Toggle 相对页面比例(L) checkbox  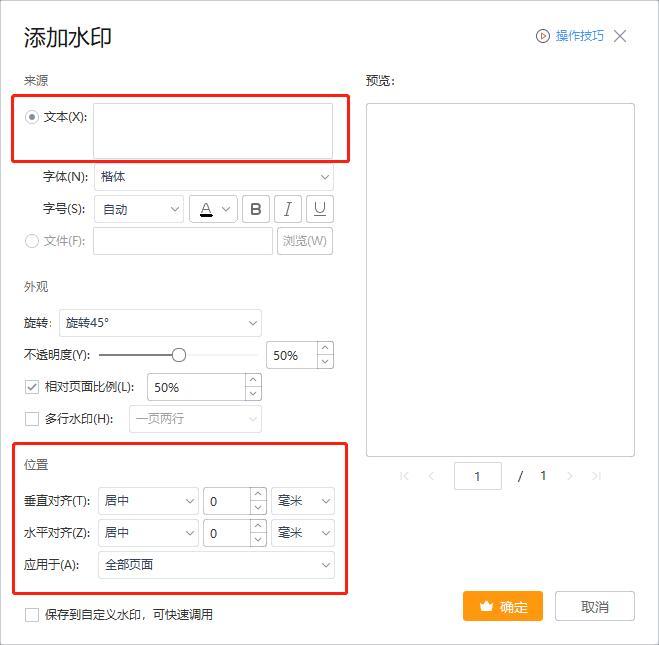(x=32, y=387)
